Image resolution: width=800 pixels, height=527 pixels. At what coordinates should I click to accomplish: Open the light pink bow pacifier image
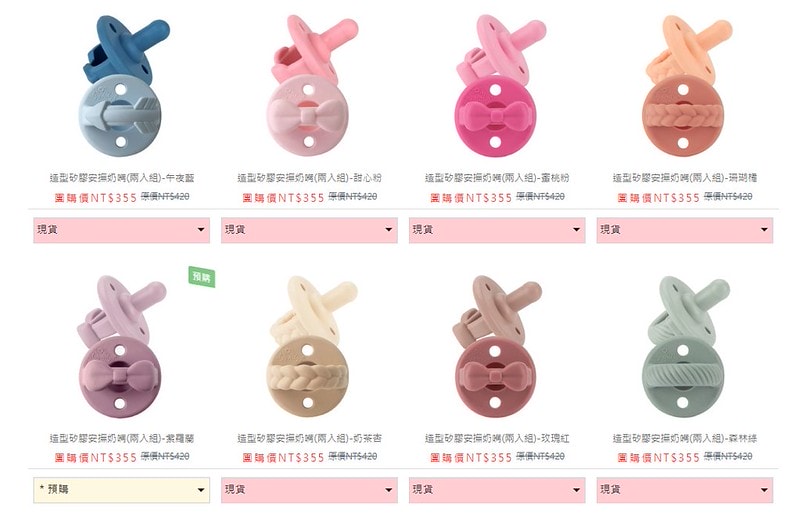(310, 86)
